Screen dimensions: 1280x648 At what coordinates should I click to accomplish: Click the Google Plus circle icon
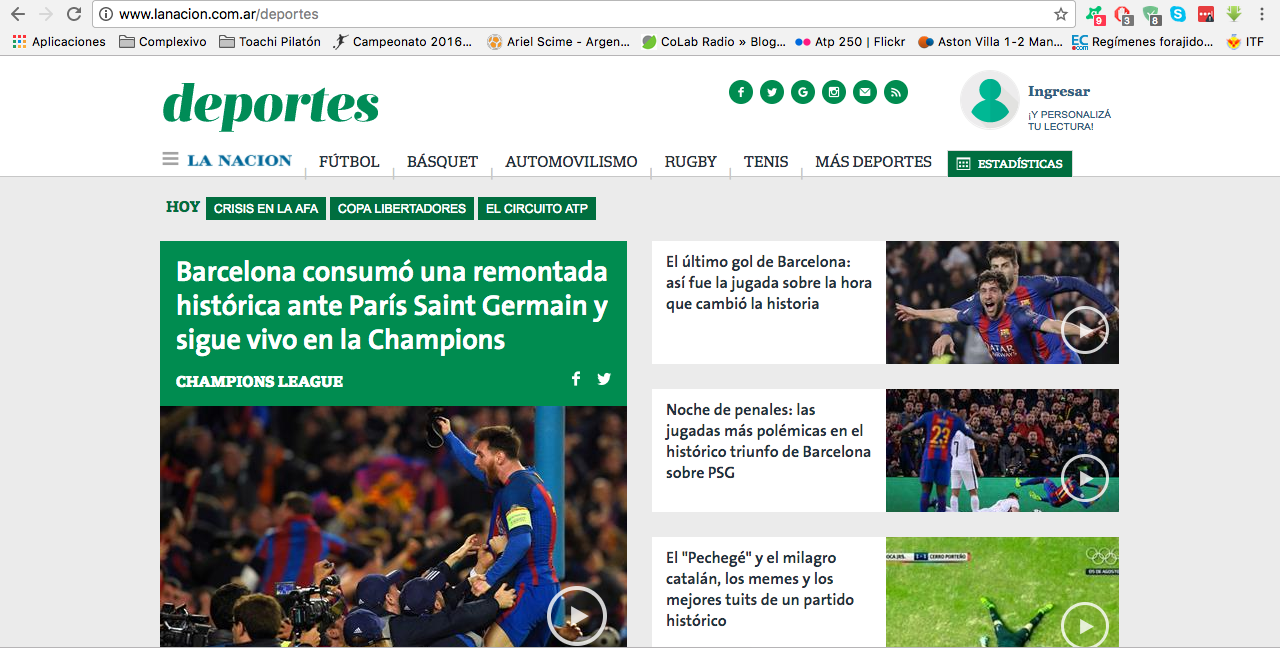[803, 92]
